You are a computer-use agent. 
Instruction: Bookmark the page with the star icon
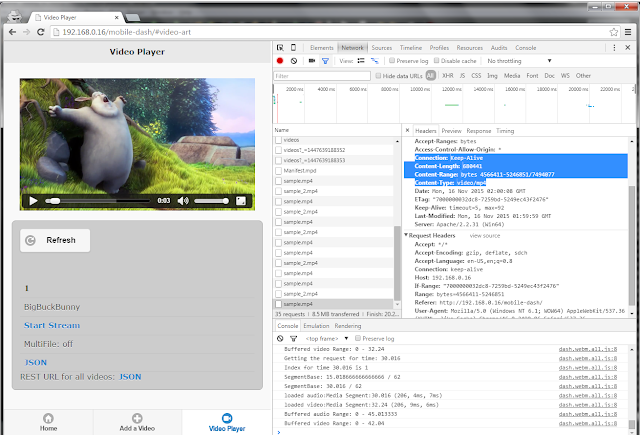tap(613, 32)
